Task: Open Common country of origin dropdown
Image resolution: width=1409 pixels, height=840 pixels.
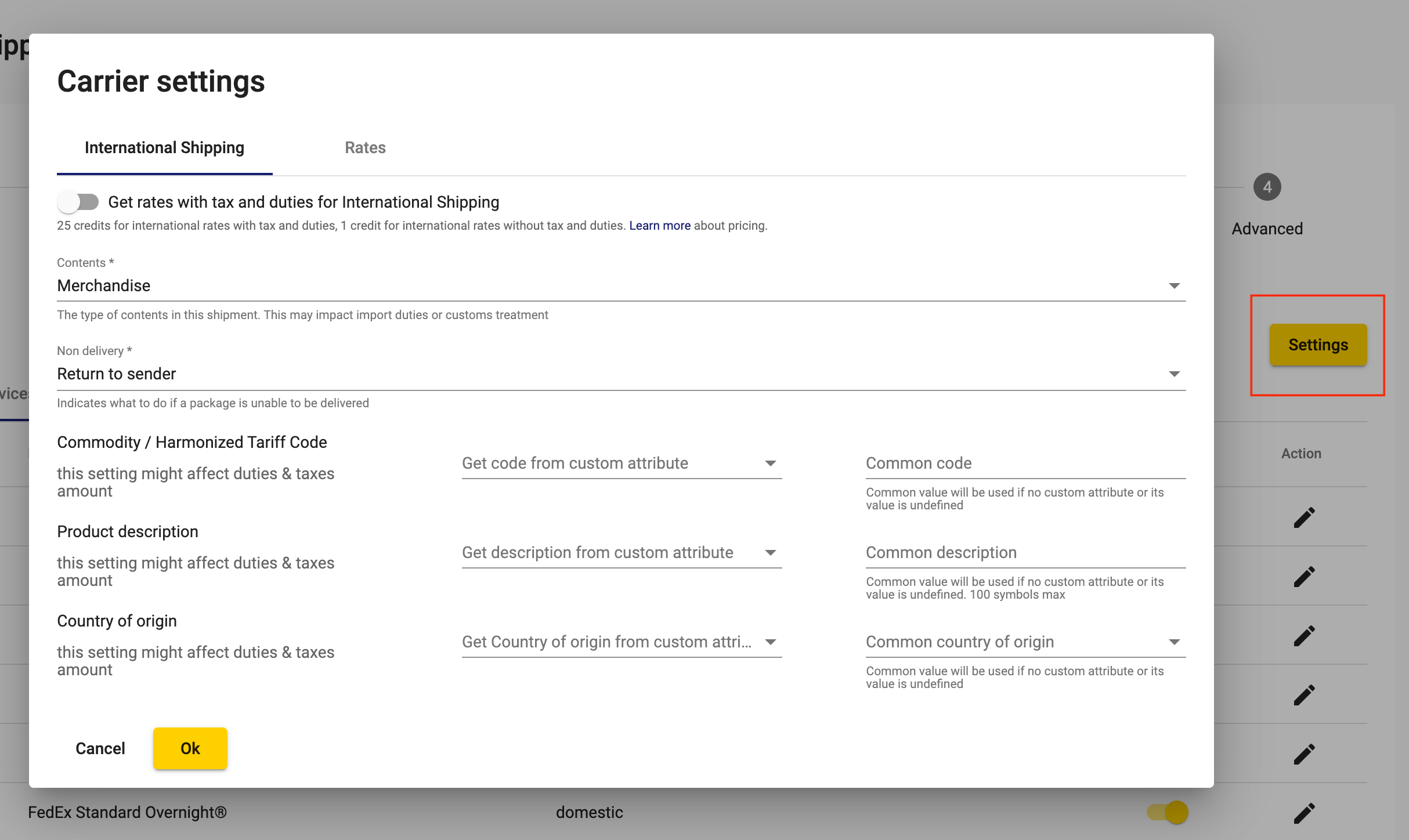Action: (1025, 642)
